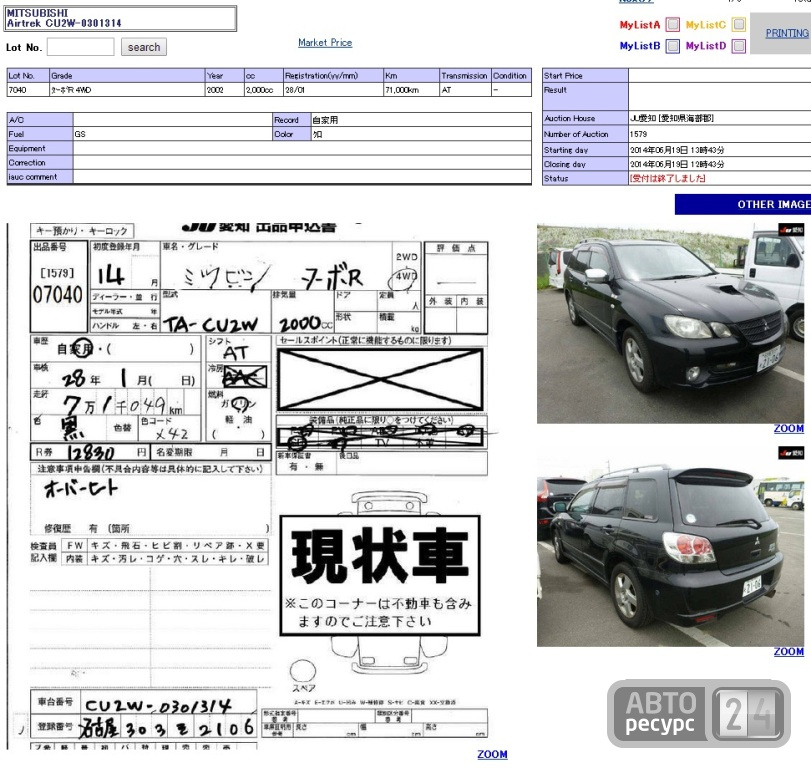Click the PRINTING link
The image size is (811, 768).
[787, 33]
